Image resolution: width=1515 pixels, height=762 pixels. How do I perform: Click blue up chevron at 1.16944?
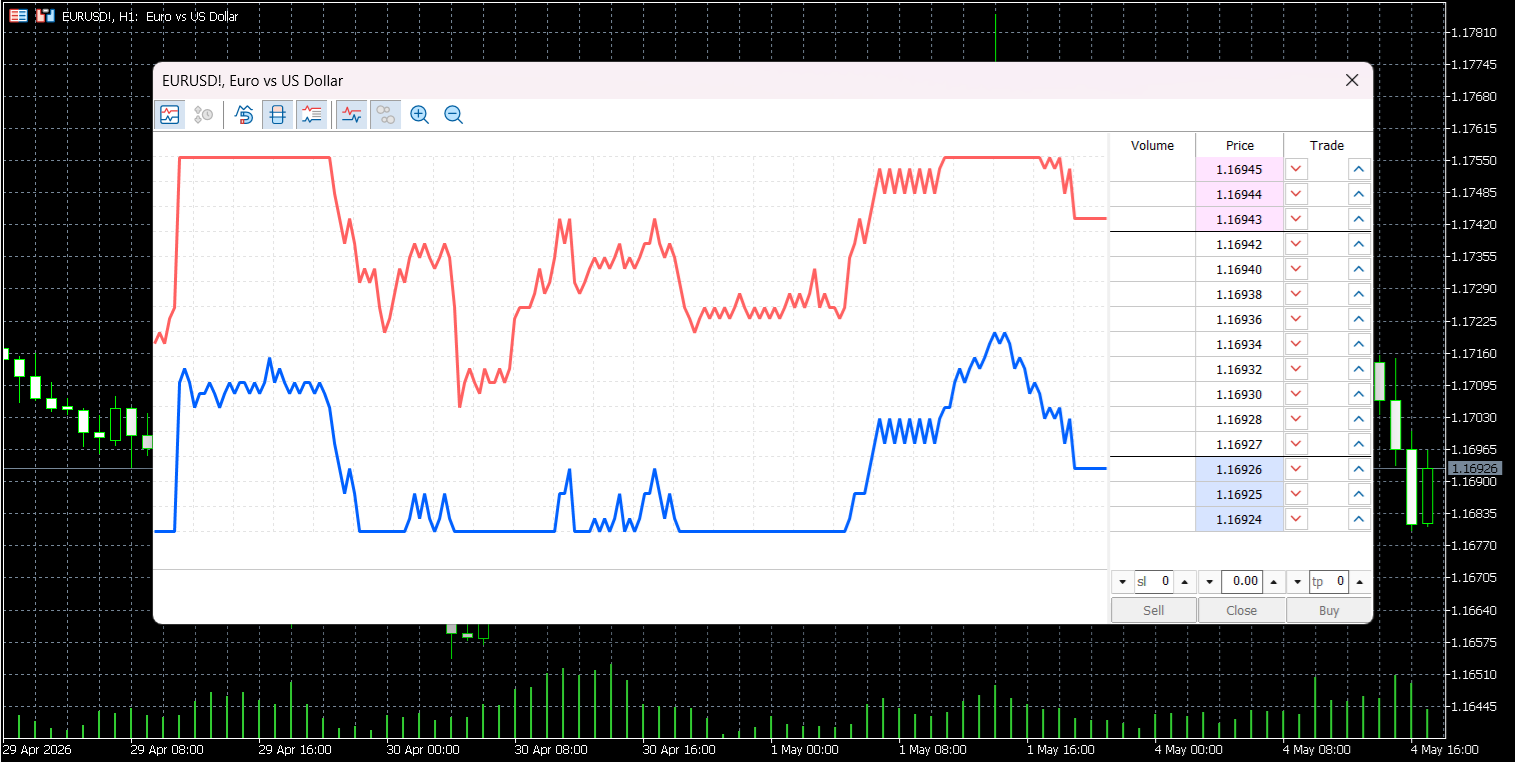[x=1359, y=194]
